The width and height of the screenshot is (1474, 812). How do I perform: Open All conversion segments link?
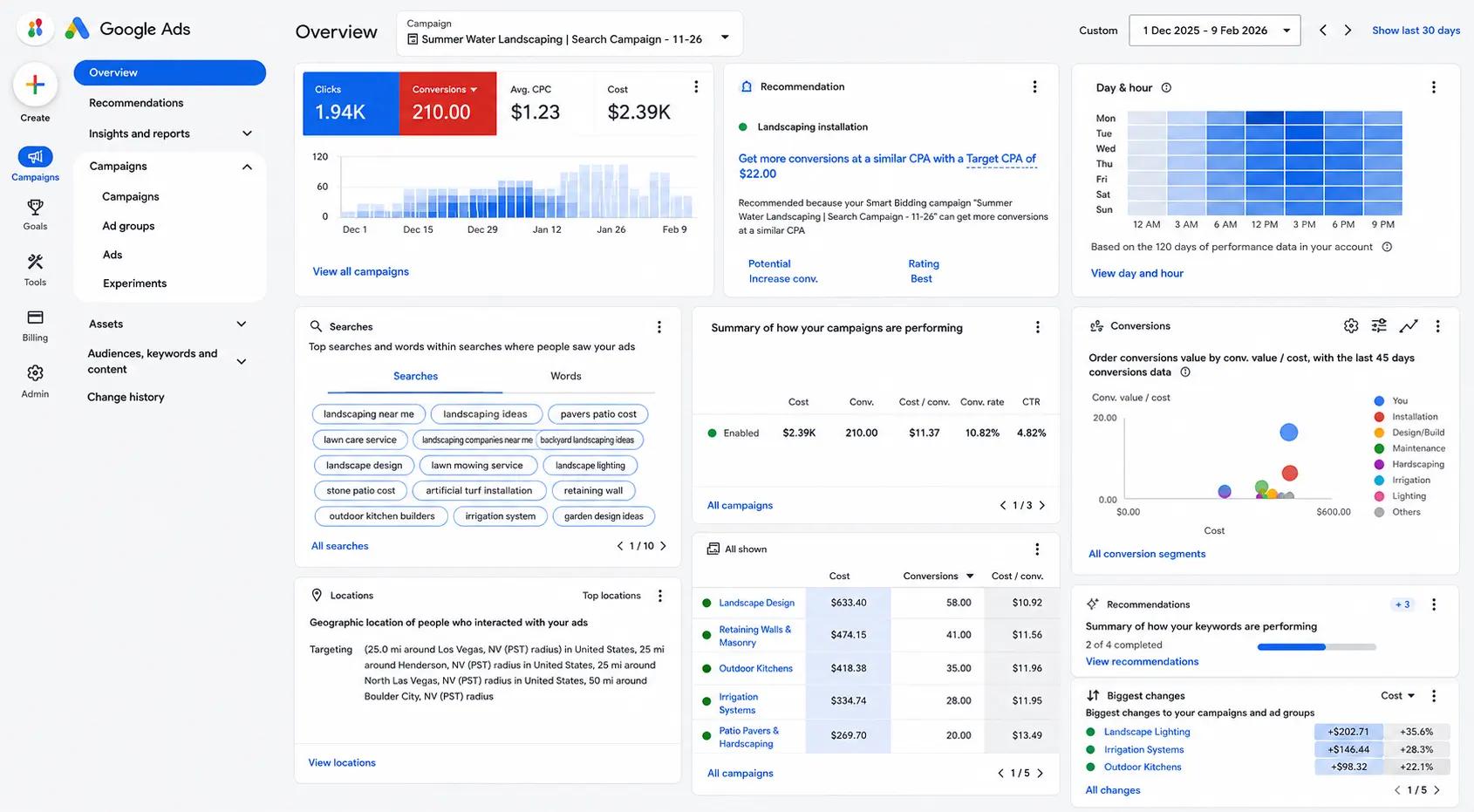[x=1147, y=554]
